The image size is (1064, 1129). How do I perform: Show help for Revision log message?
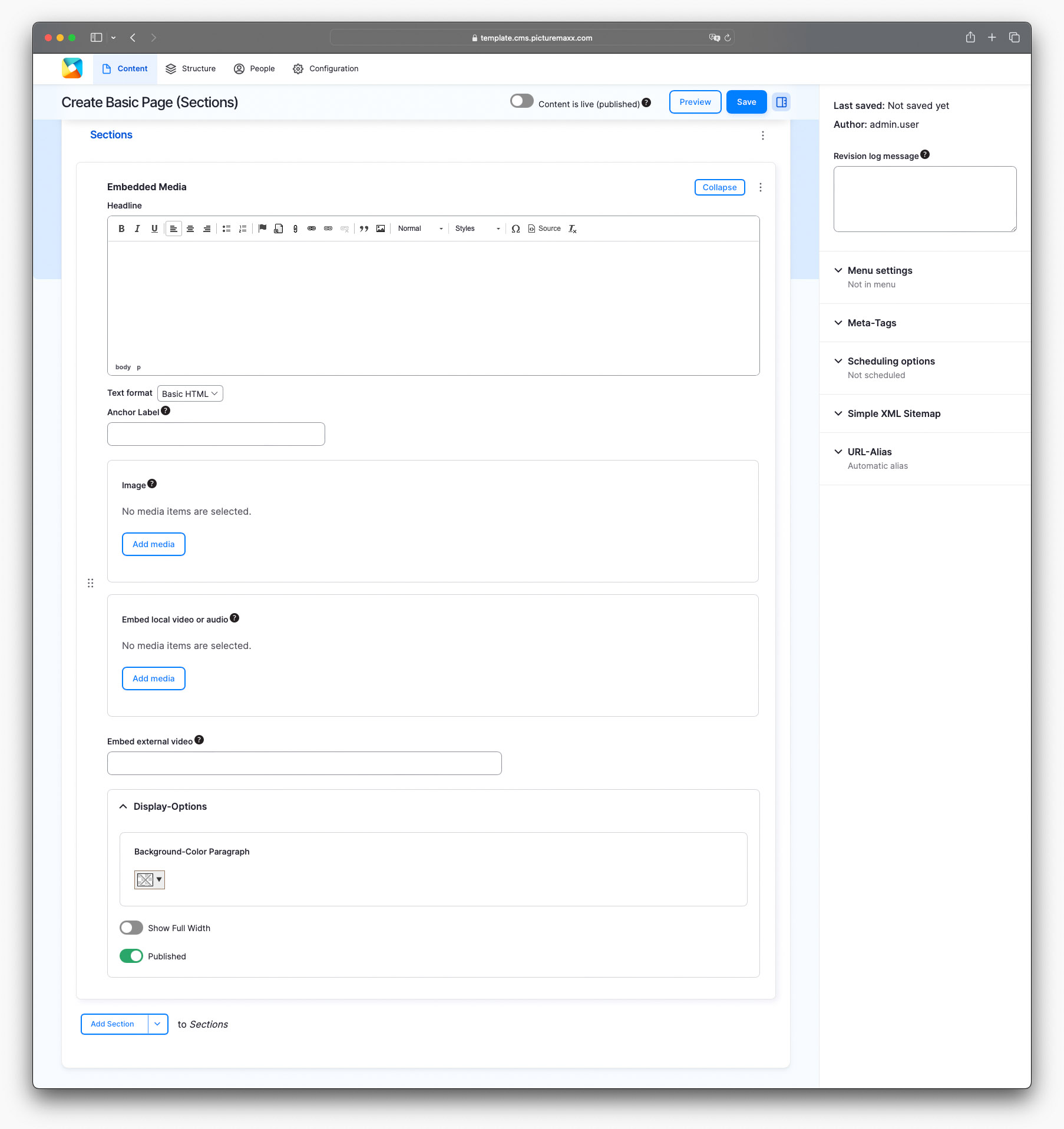click(x=925, y=154)
